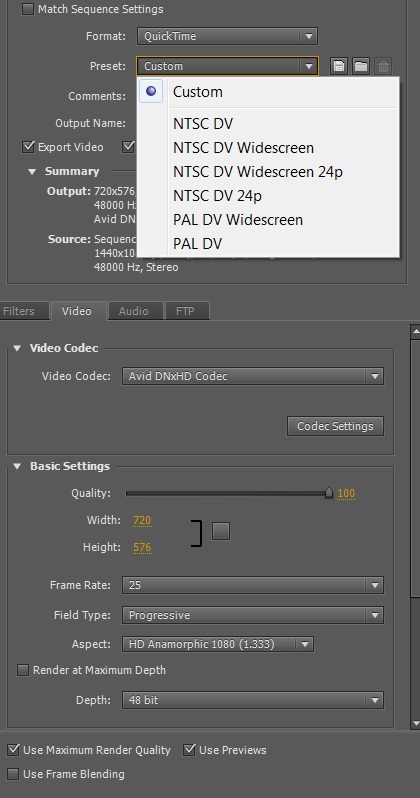
Task: Click the Quality slider handle
Action: (x=329, y=493)
